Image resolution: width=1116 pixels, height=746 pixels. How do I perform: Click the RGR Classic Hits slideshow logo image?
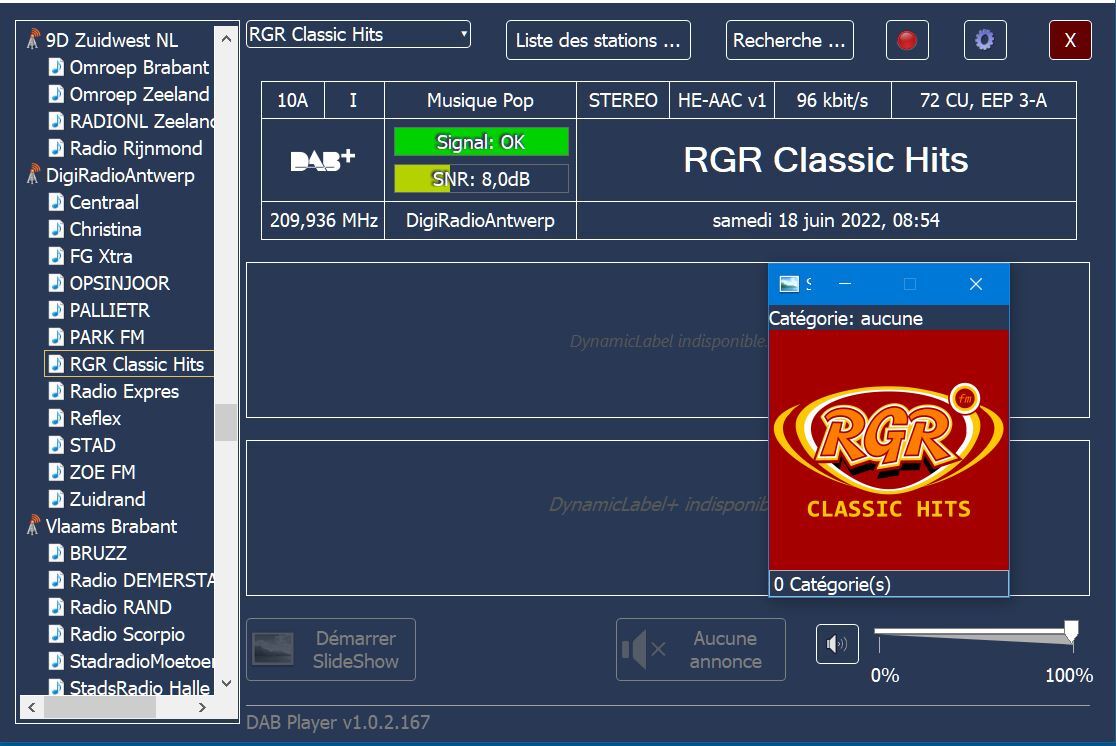coord(889,450)
